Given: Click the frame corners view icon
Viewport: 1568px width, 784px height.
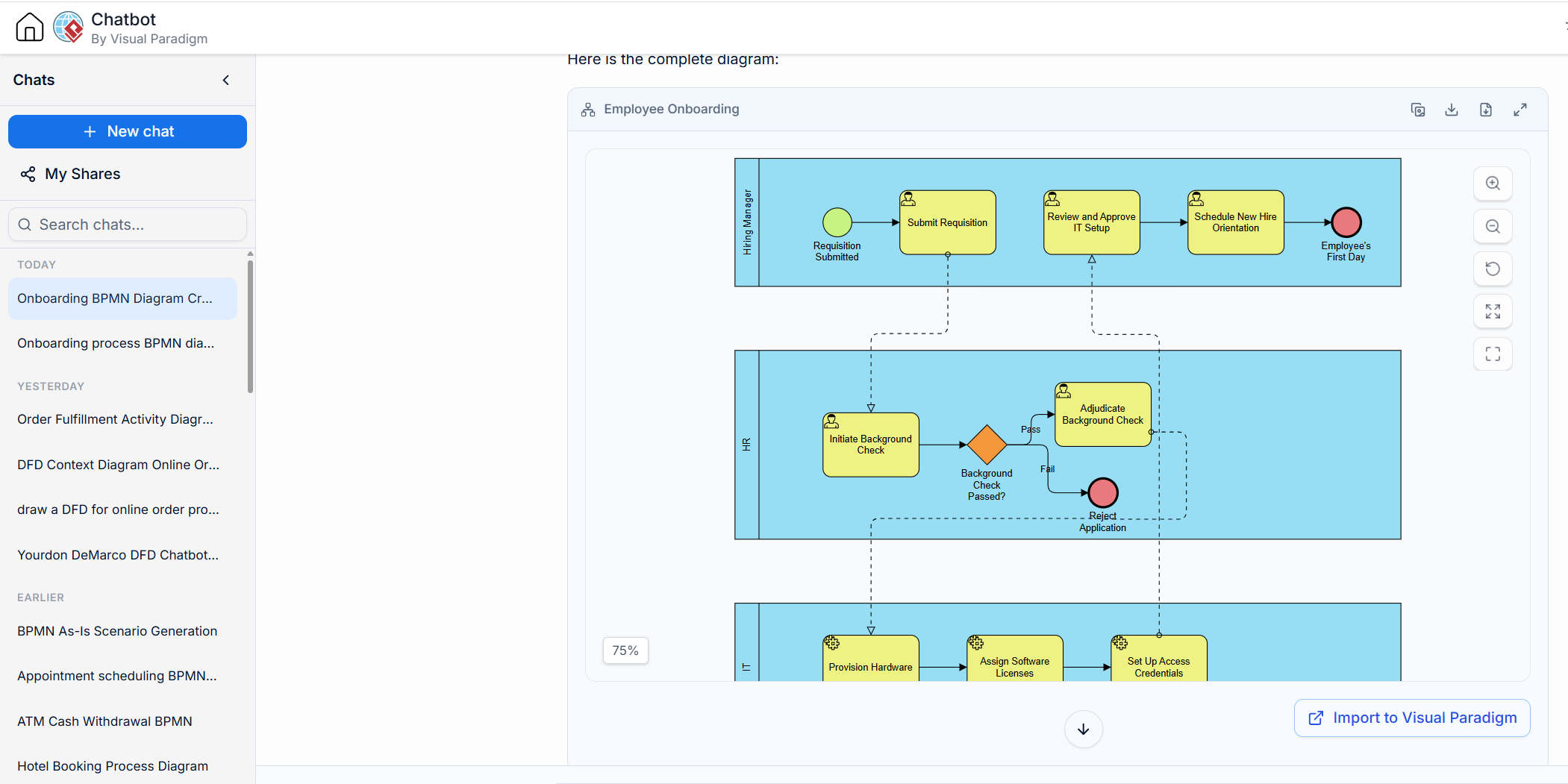Looking at the screenshot, I should click(x=1493, y=354).
